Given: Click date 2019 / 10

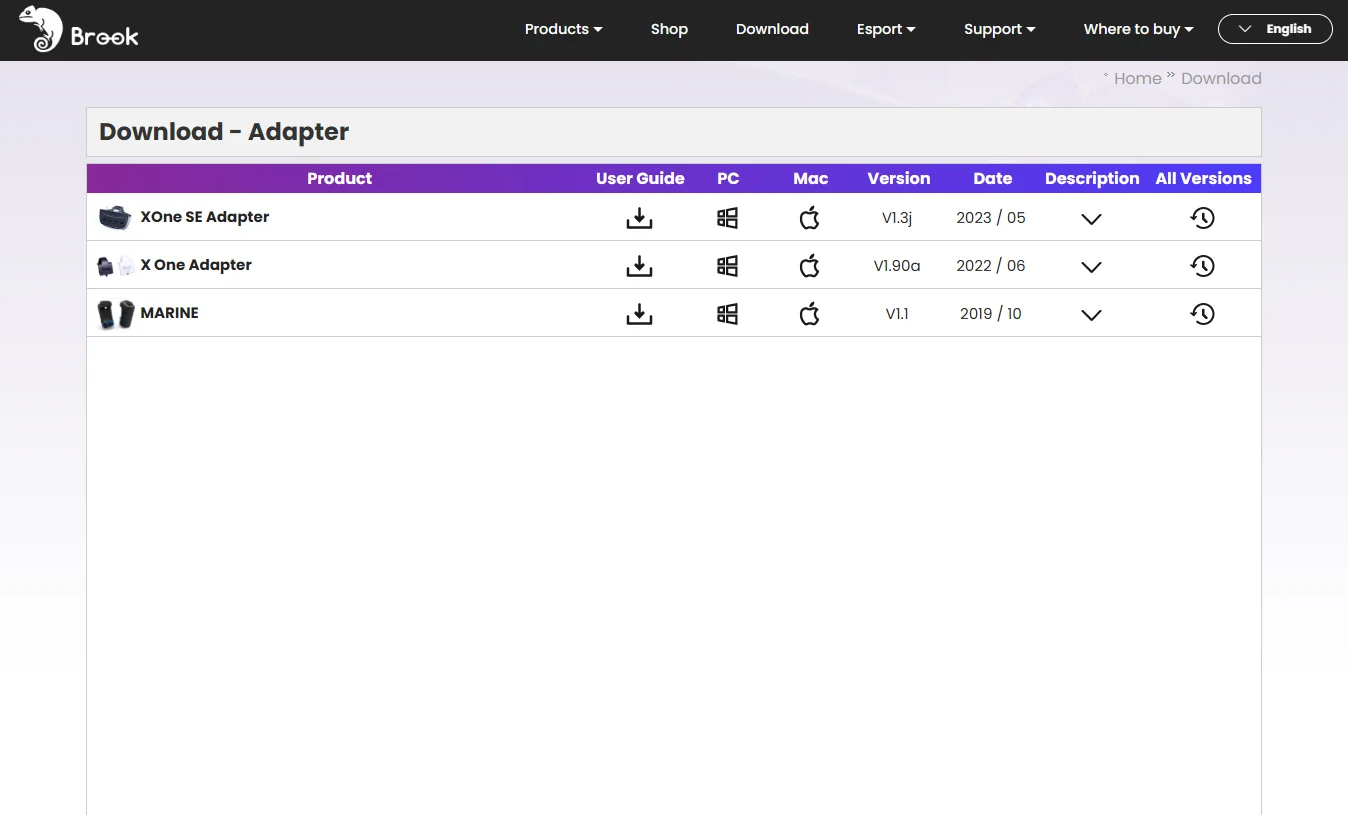Looking at the screenshot, I should point(991,314).
